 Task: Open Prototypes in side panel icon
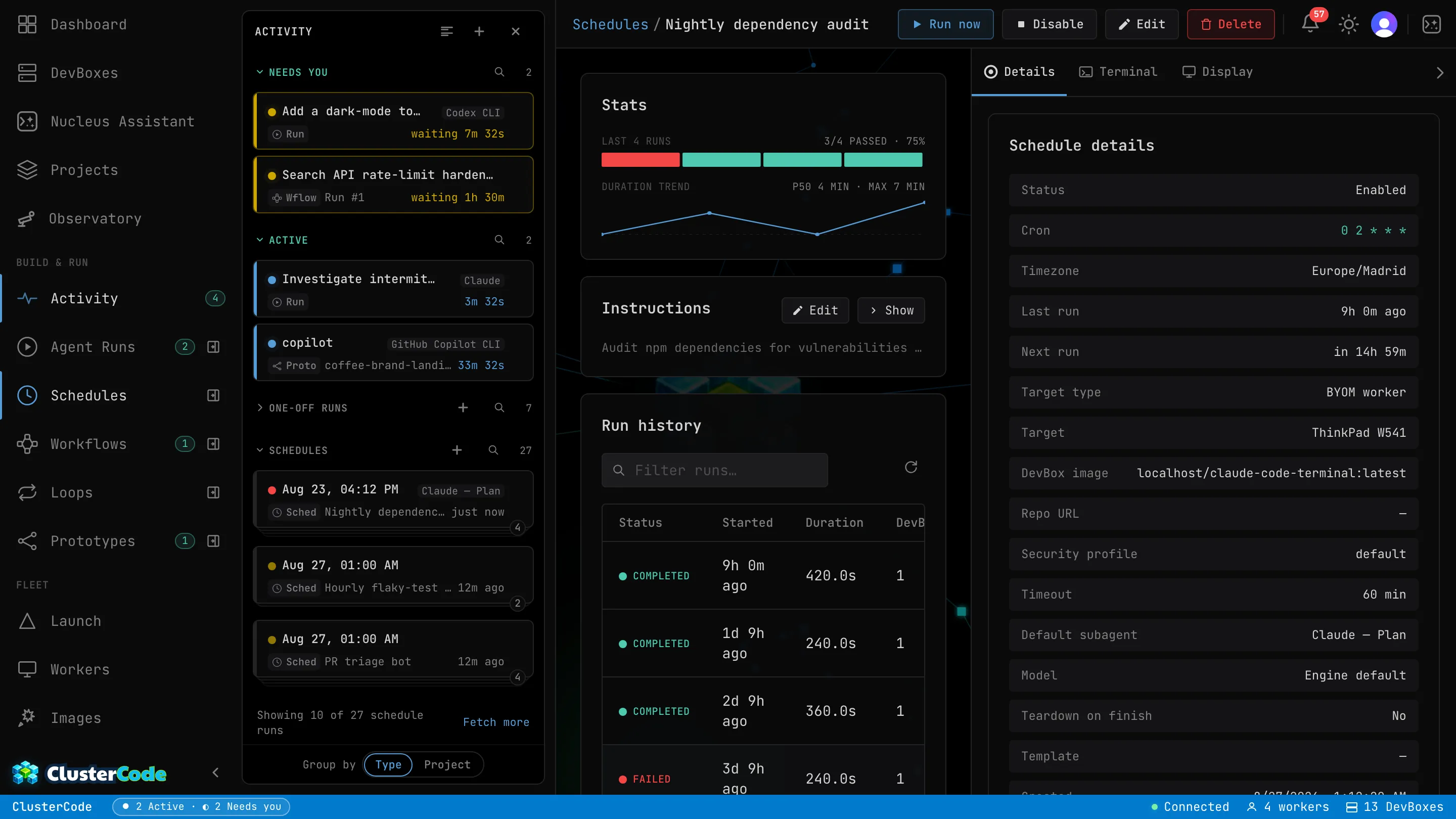click(x=213, y=541)
